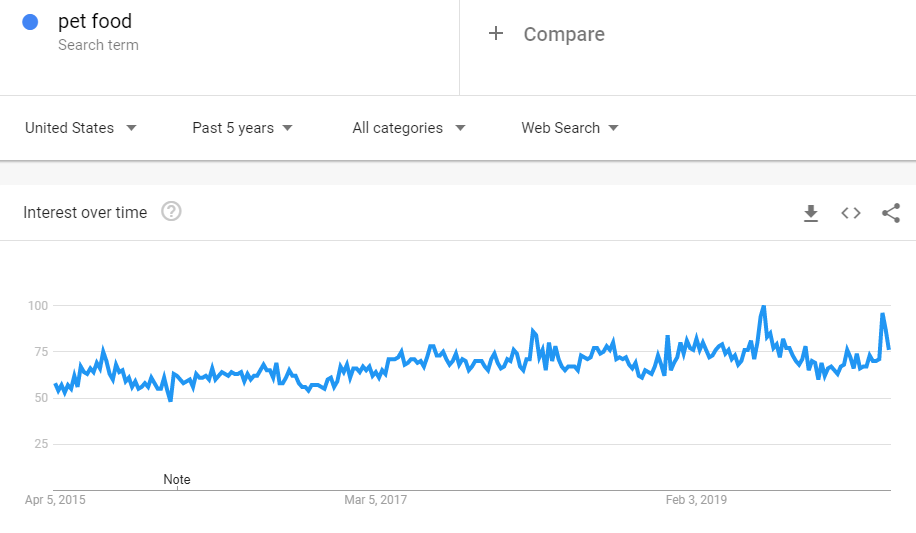The height and width of the screenshot is (533, 916).
Task: Click the Apr 5, 2015 date label
Action: pyautogui.click(x=55, y=499)
